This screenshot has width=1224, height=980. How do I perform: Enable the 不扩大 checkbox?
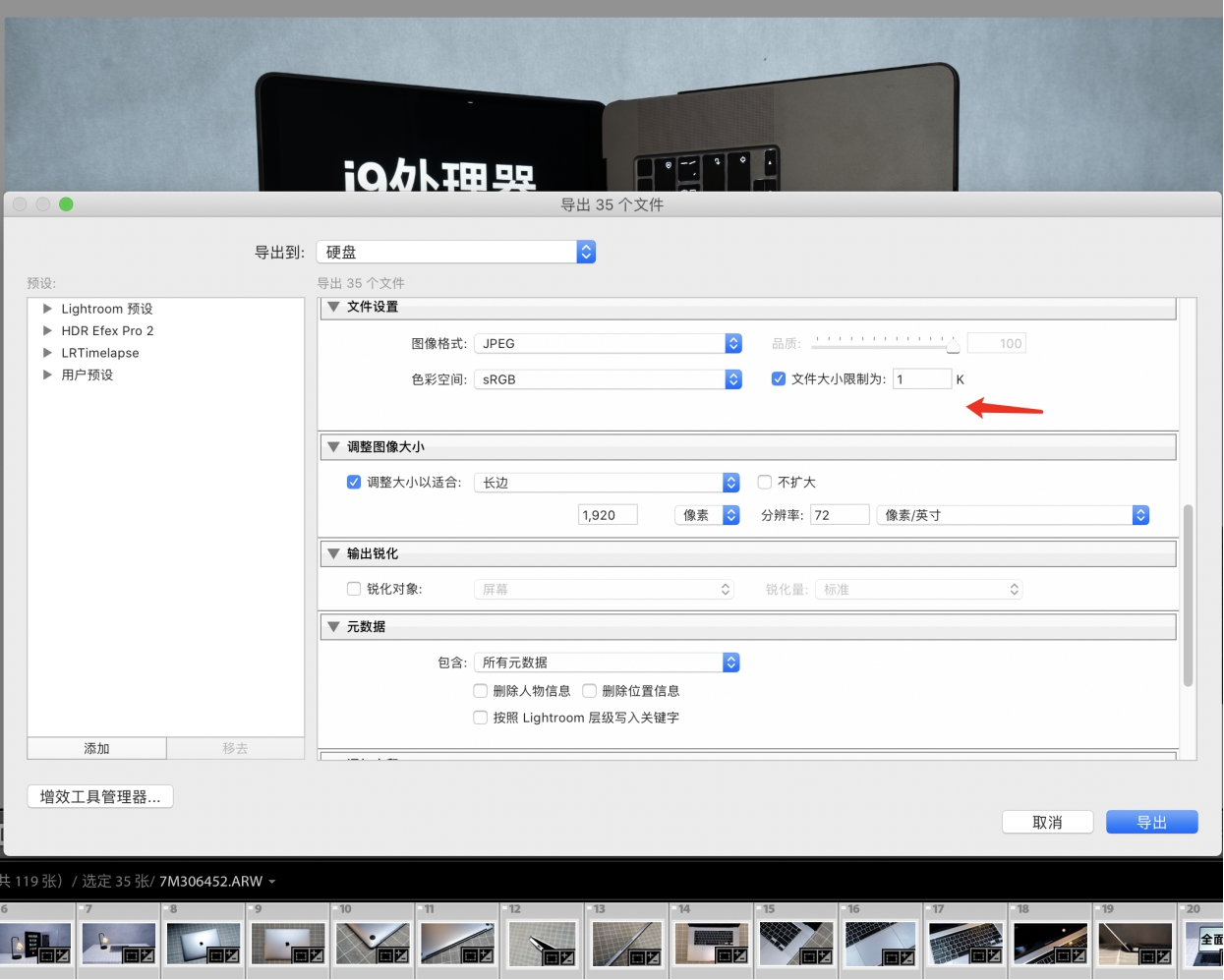[764, 482]
